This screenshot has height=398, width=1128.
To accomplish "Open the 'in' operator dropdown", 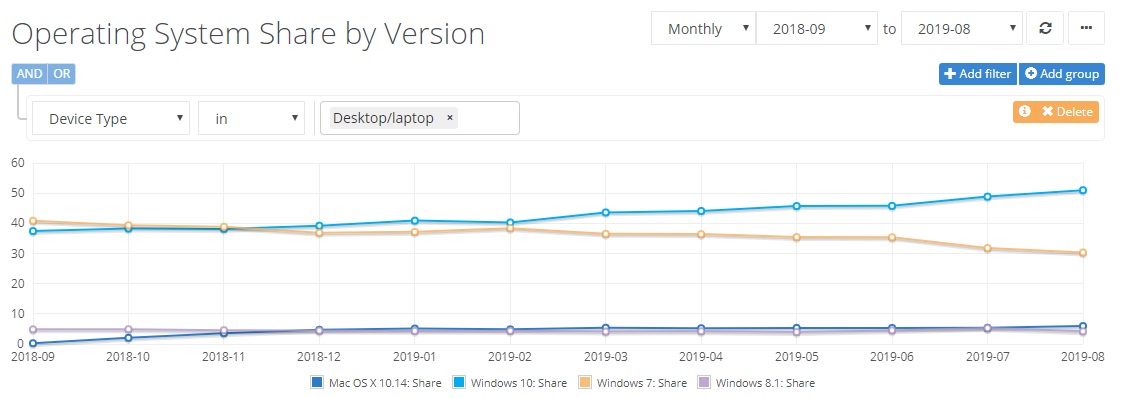I will (251, 119).
